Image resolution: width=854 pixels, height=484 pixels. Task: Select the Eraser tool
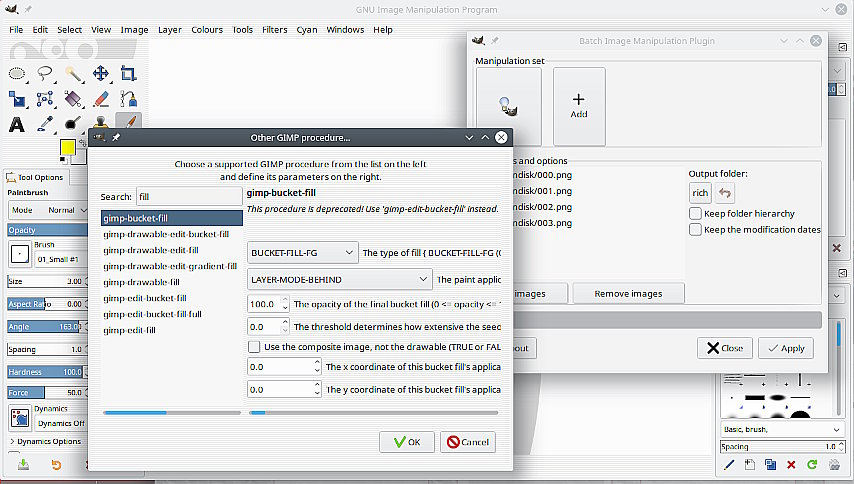tap(101, 99)
